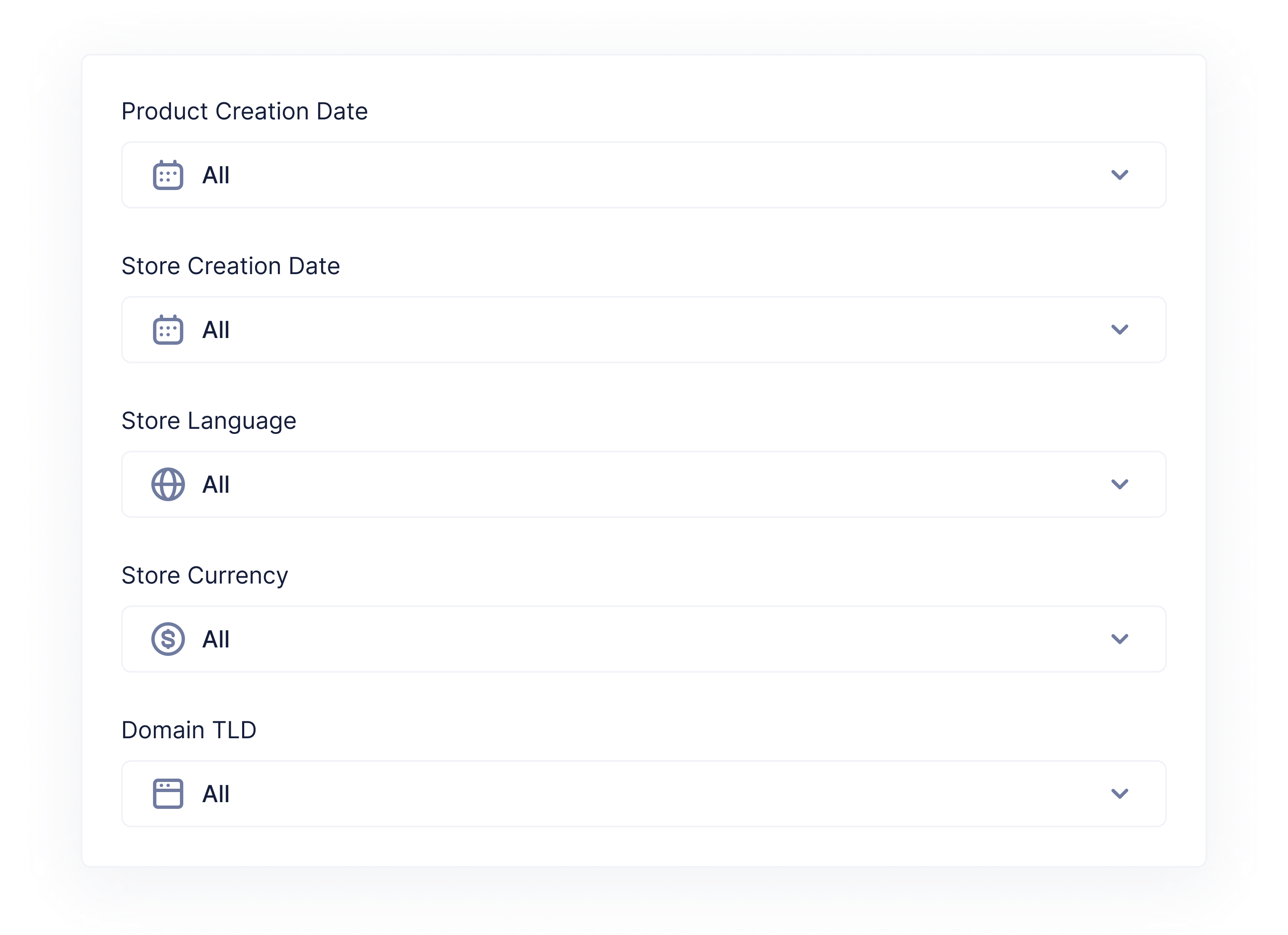The image size is (1288, 935).
Task: Select All in the Store Currency filter
Action: [215, 639]
